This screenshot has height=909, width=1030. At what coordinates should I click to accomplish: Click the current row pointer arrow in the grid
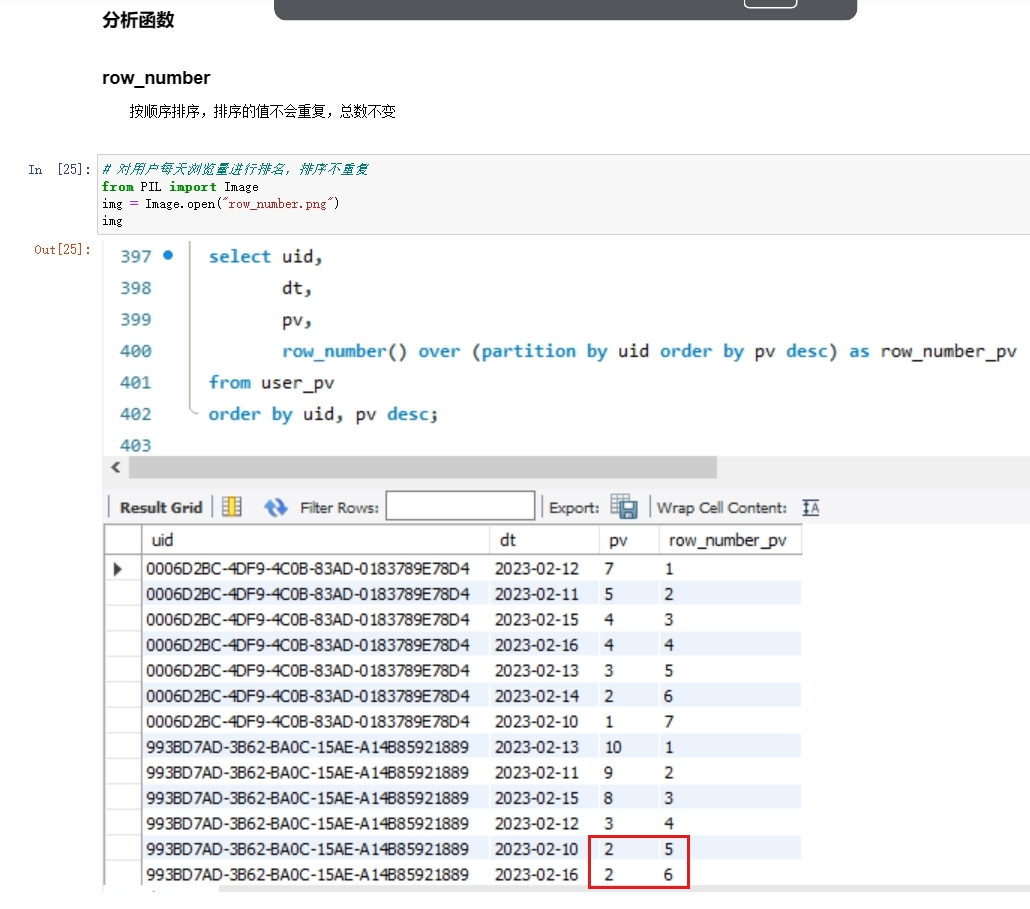tap(118, 569)
